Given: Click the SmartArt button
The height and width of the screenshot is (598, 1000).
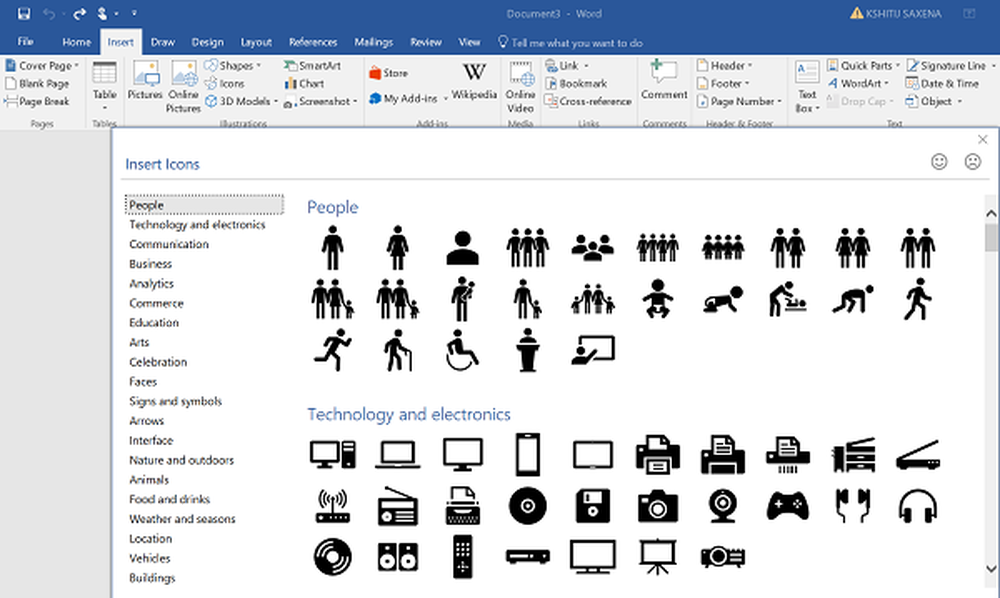Looking at the screenshot, I should (x=312, y=66).
